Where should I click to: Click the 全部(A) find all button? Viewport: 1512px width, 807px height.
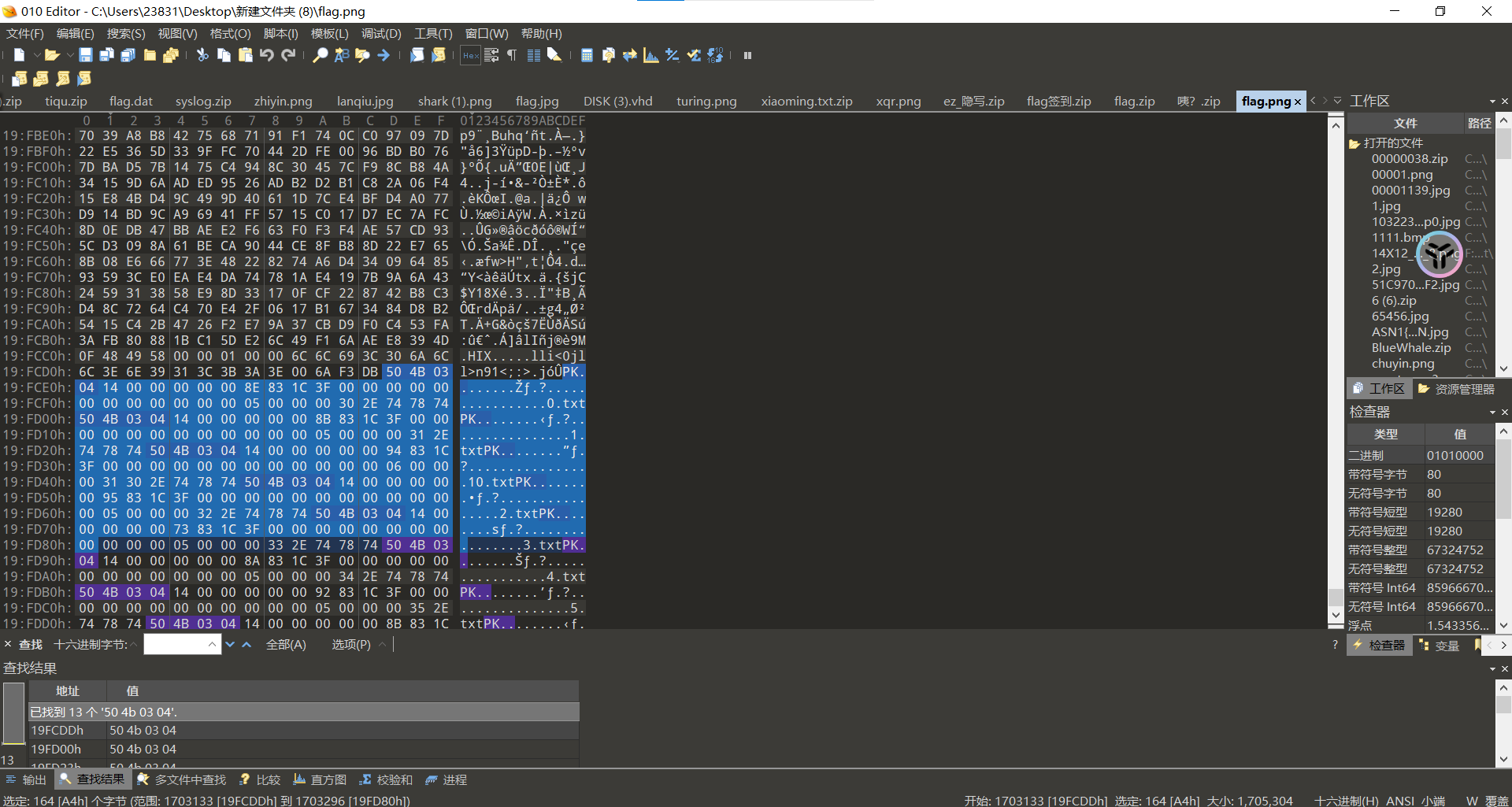(x=286, y=644)
